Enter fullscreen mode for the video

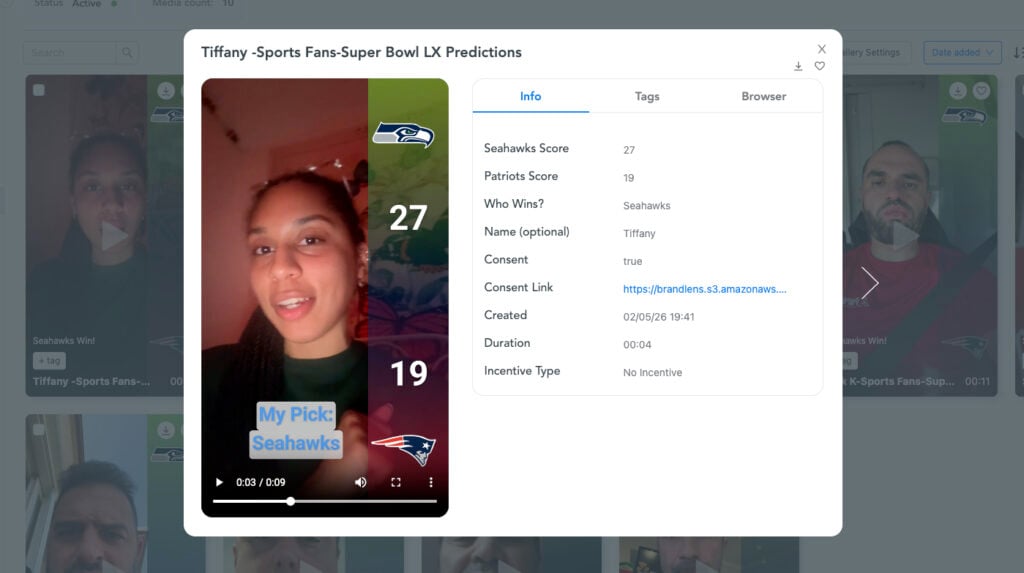[x=396, y=482]
